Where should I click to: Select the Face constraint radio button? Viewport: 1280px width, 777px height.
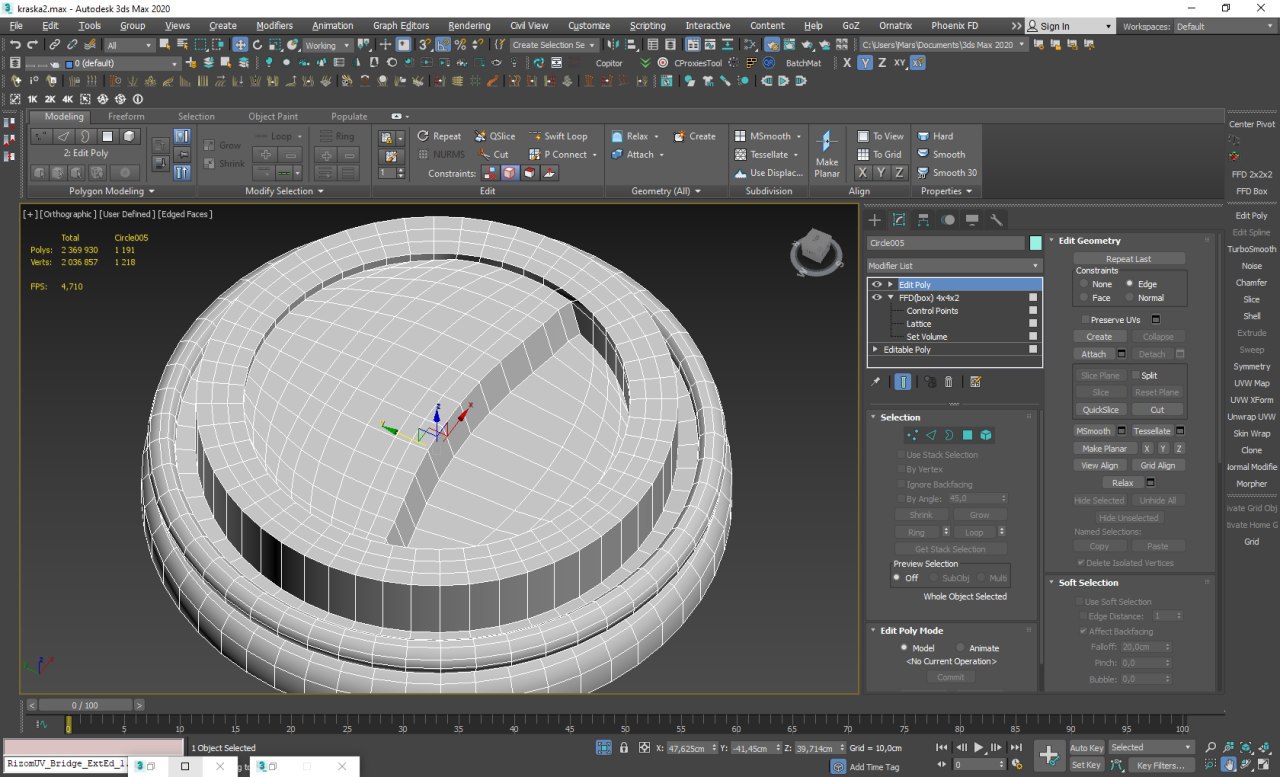point(1082,297)
